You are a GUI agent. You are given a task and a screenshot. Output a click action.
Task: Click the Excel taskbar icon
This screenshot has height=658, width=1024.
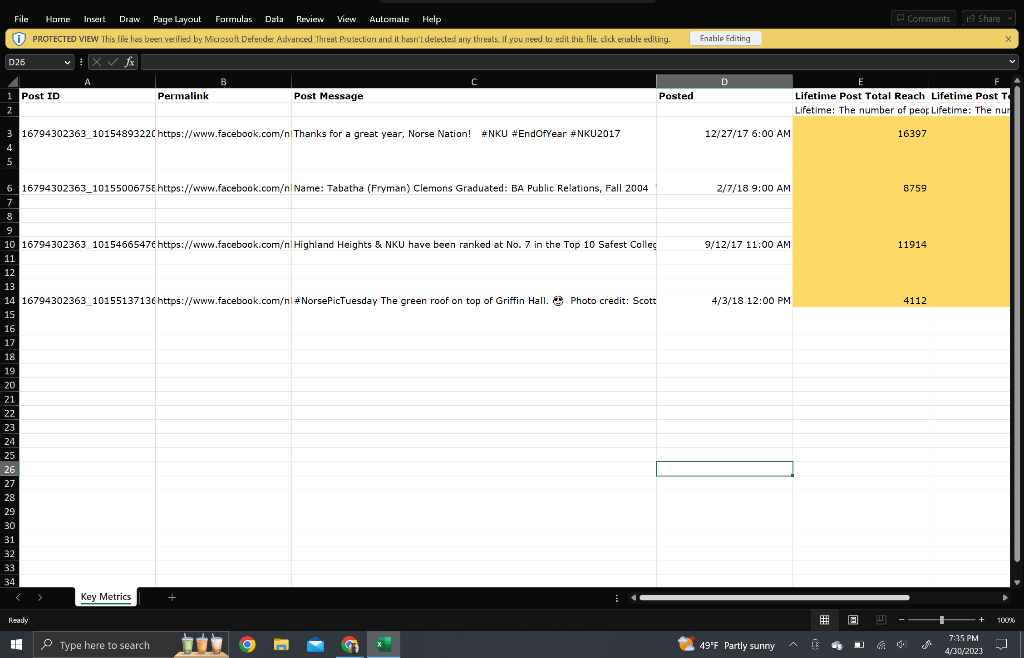383,644
